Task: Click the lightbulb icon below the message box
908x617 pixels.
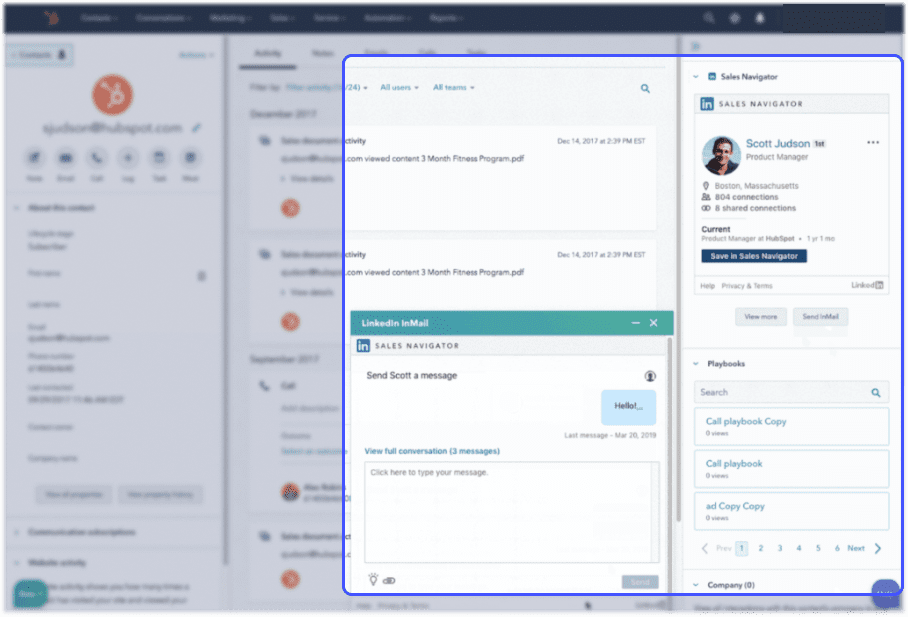Action: (x=373, y=579)
